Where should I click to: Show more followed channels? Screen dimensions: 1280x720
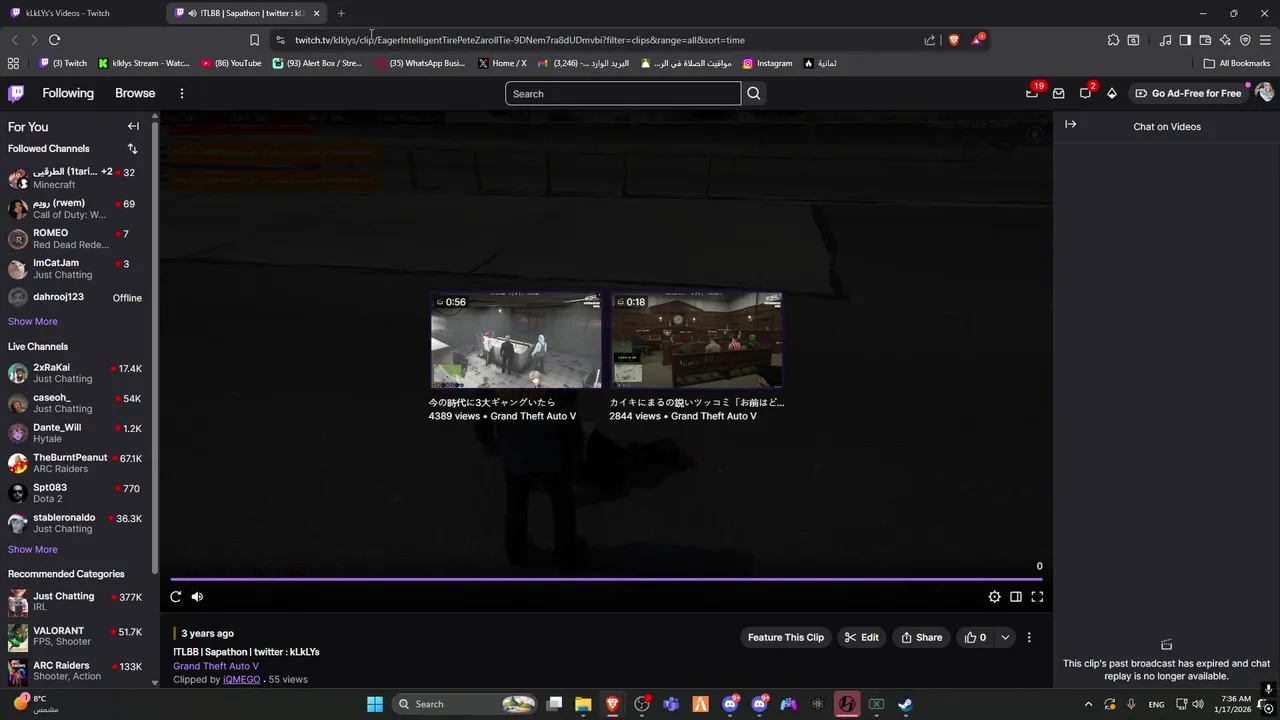33,321
